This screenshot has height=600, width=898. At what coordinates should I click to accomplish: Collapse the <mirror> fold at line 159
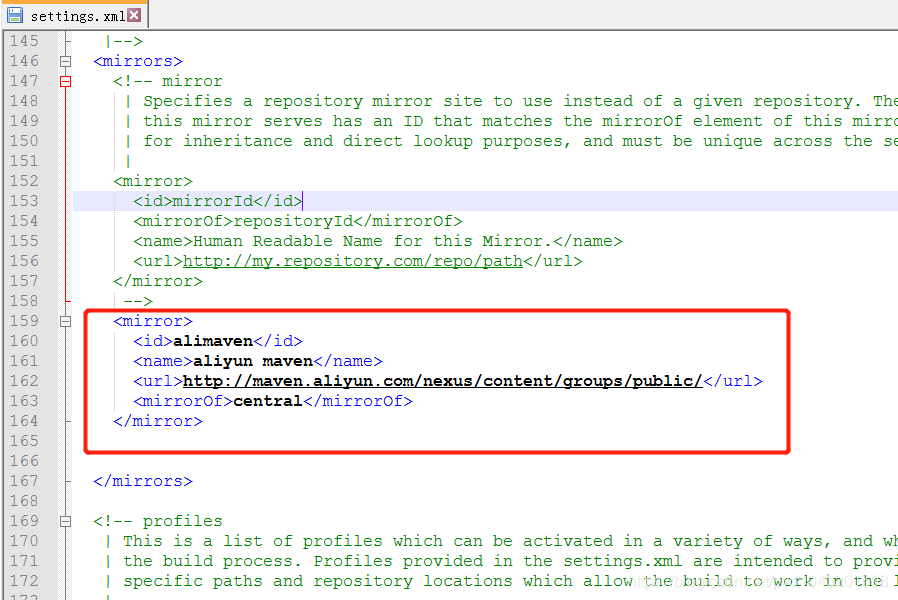[65, 321]
